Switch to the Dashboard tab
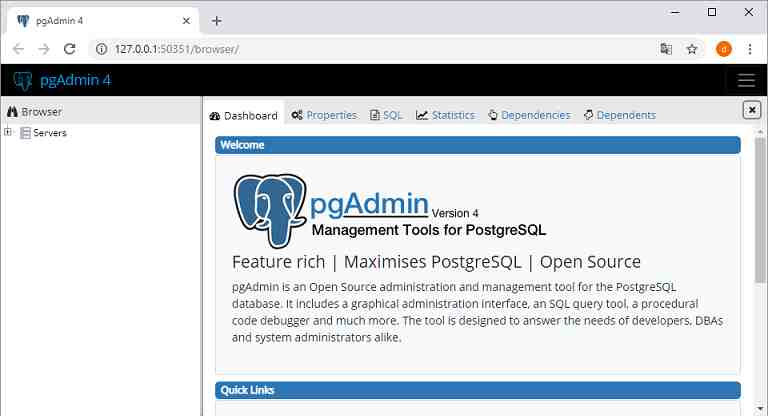This screenshot has width=768, height=416. point(243,116)
